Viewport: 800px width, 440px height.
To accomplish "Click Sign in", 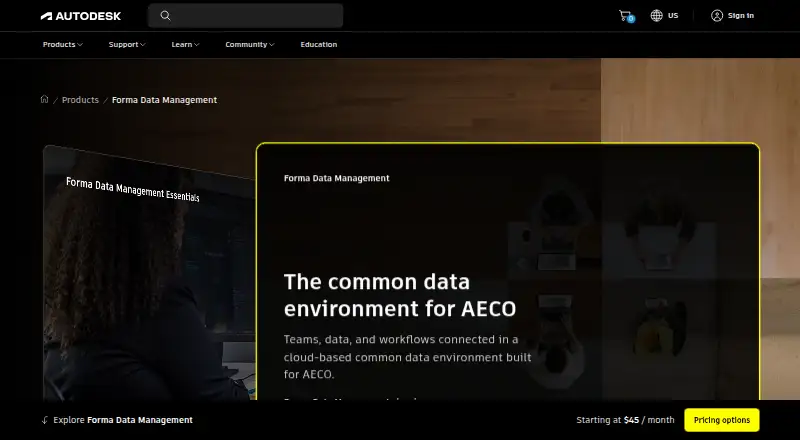I will pyautogui.click(x=740, y=16).
